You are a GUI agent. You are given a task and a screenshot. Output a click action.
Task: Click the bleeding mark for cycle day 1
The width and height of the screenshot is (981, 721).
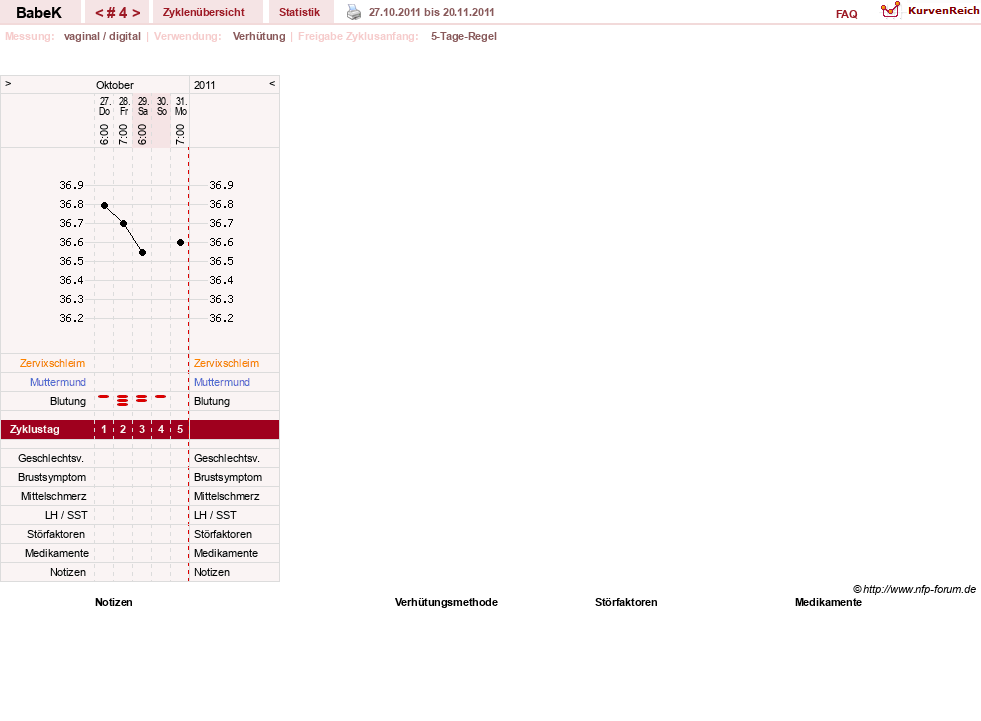tap(104, 396)
